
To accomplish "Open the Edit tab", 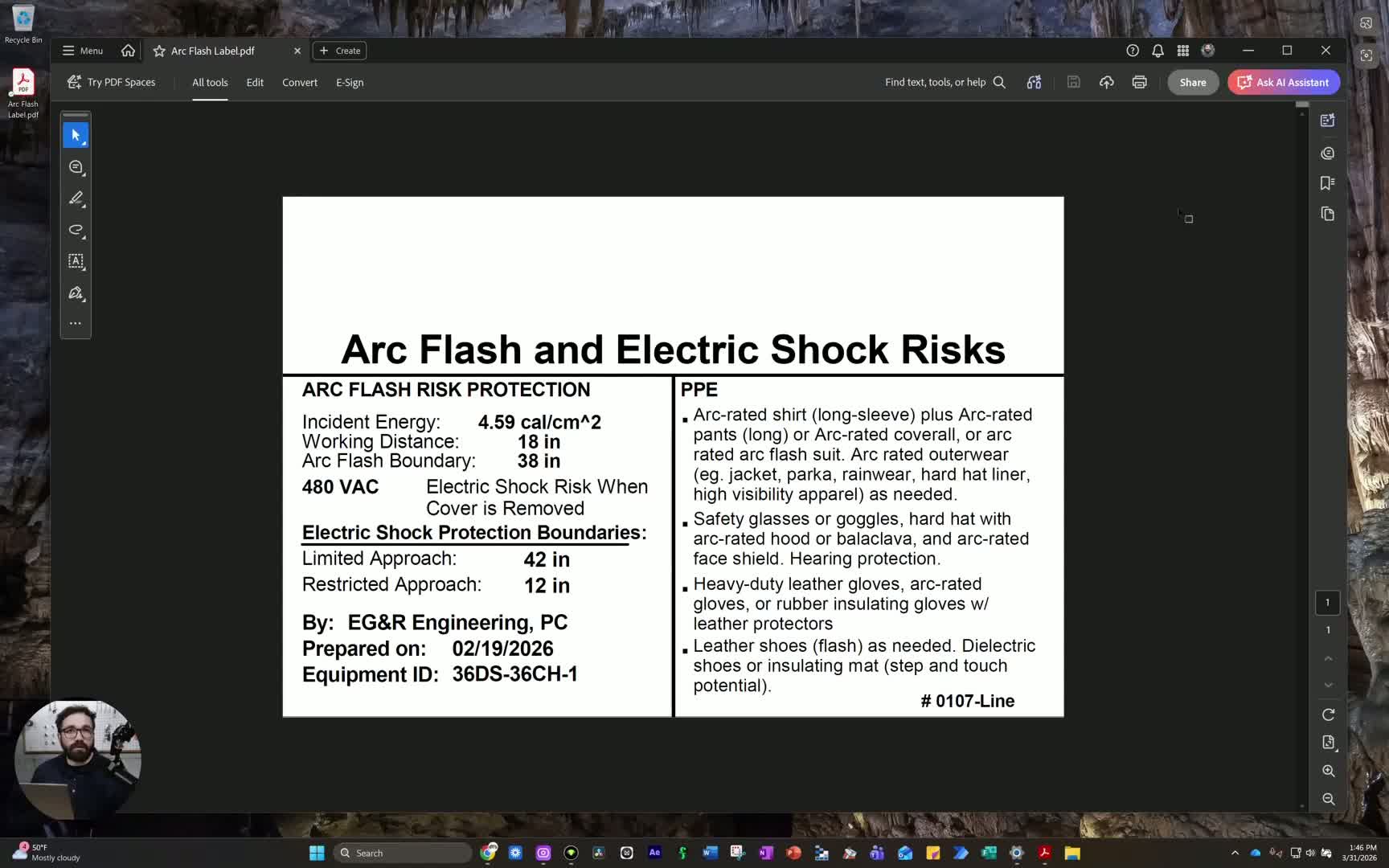I will [x=255, y=82].
